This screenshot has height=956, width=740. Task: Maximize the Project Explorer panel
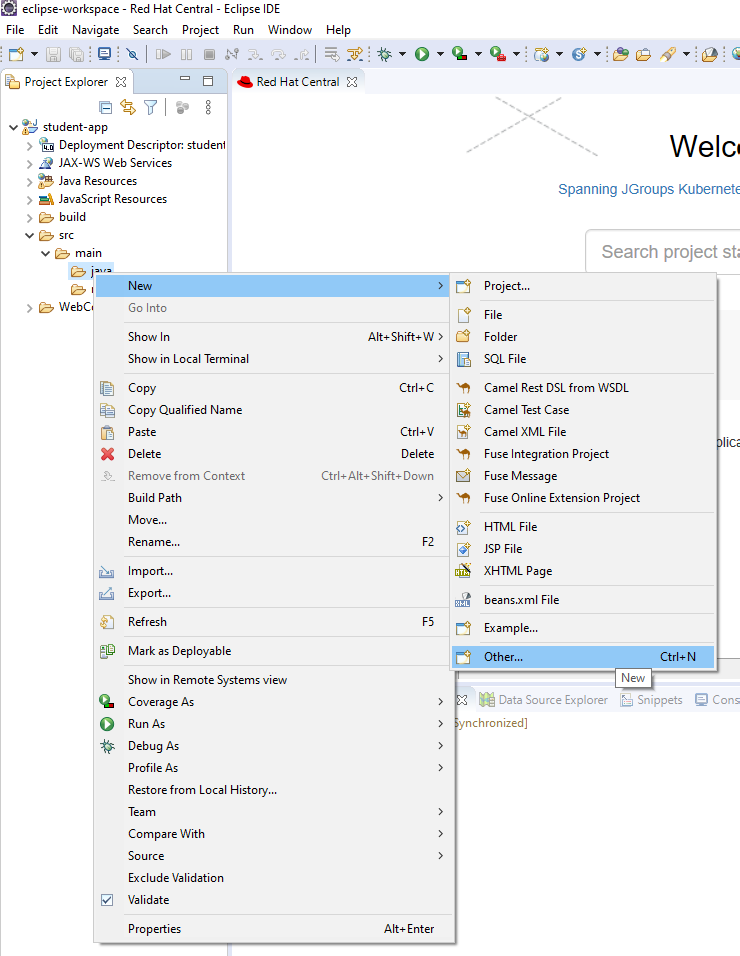point(208,80)
